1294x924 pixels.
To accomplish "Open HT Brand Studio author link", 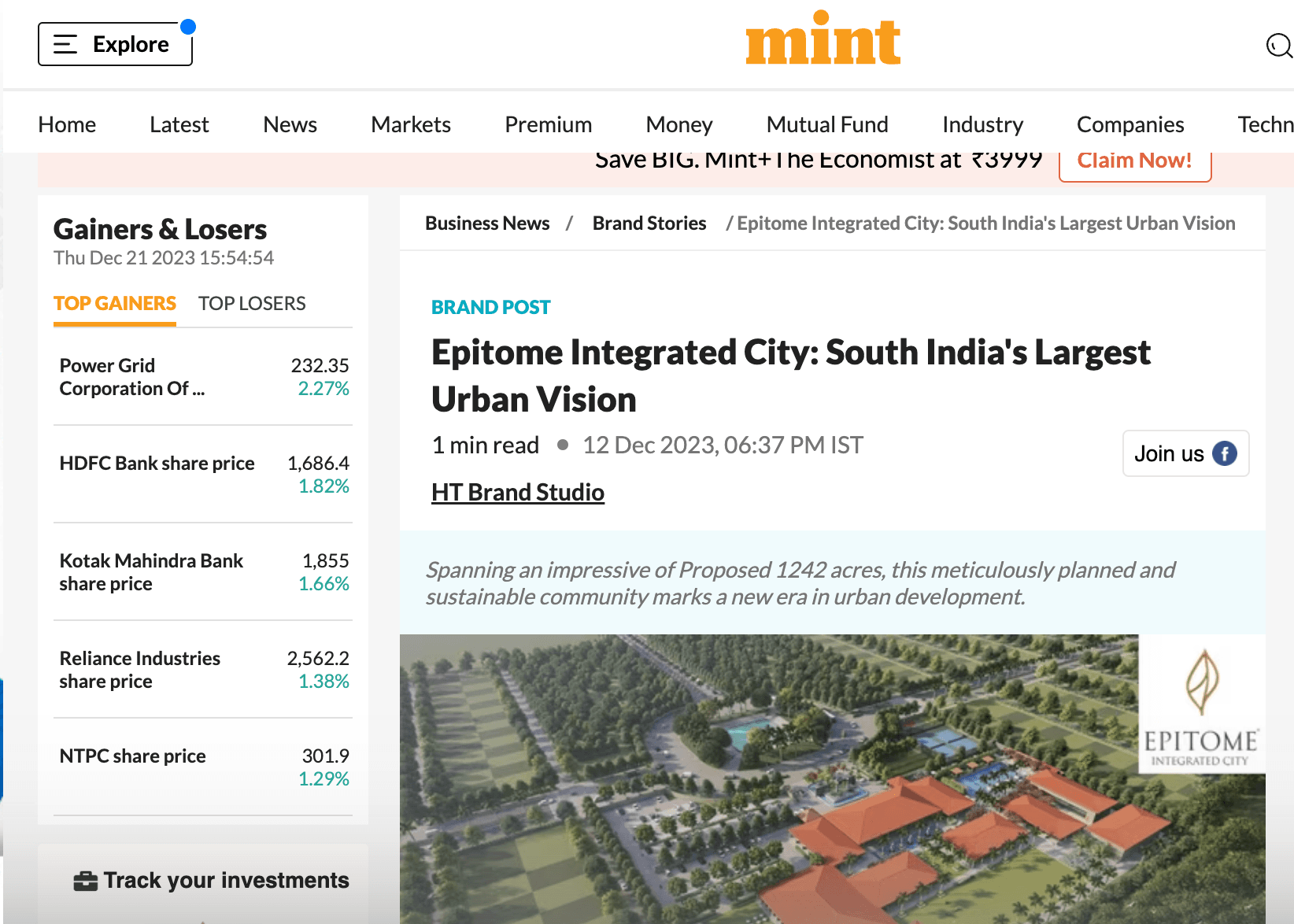I will 518,493.
